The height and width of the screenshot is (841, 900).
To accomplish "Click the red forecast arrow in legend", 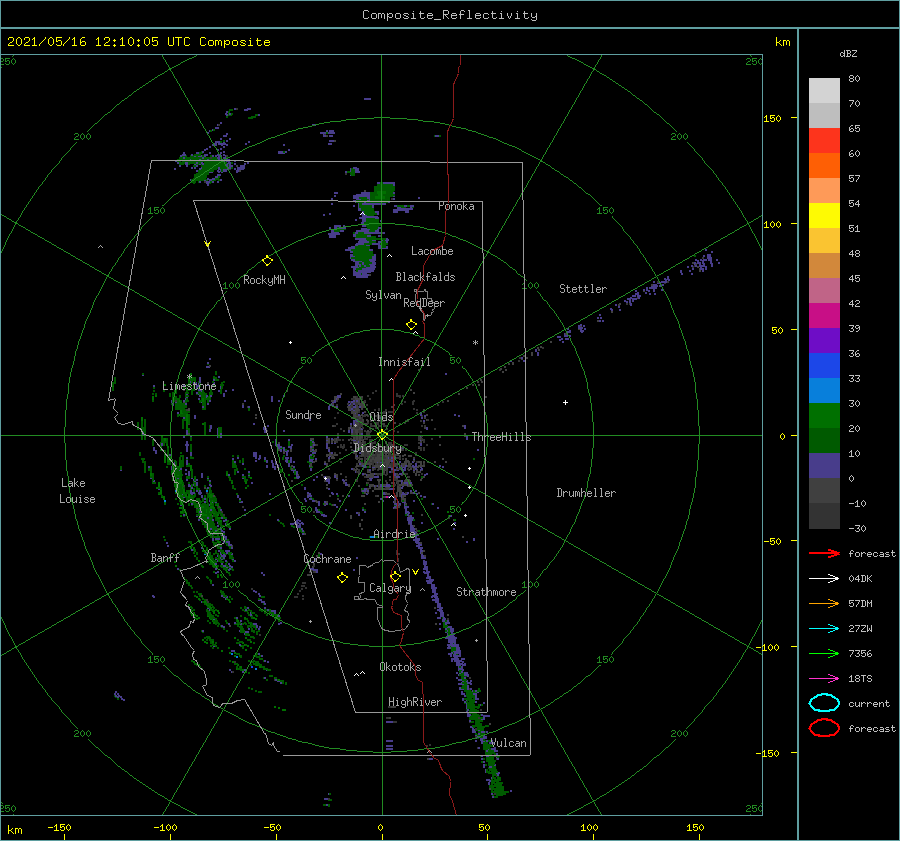I will coord(824,553).
